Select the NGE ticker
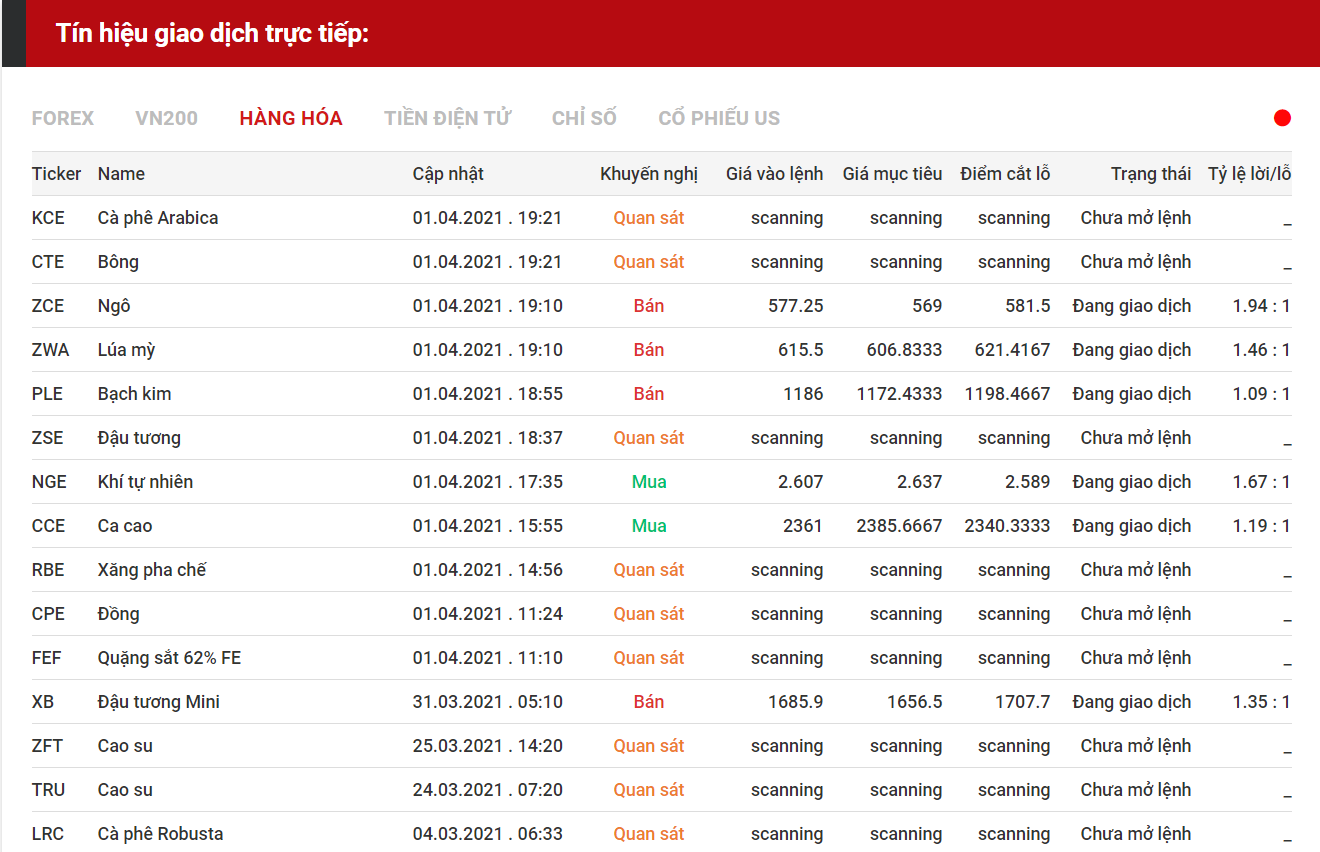This screenshot has width=1320, height=852. (49, 482)
